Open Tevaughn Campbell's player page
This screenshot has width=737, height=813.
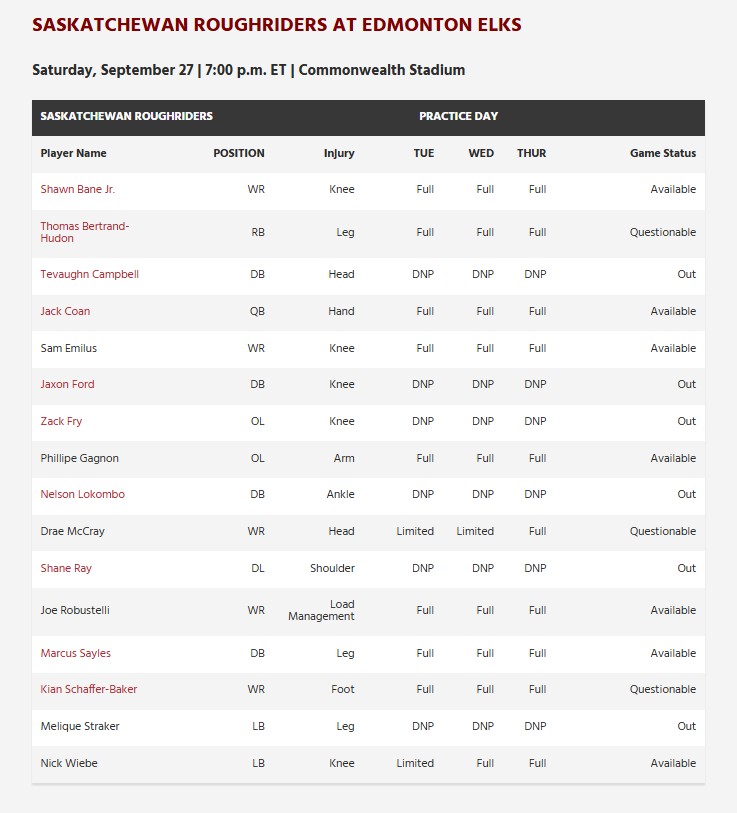tap(89, 274)
